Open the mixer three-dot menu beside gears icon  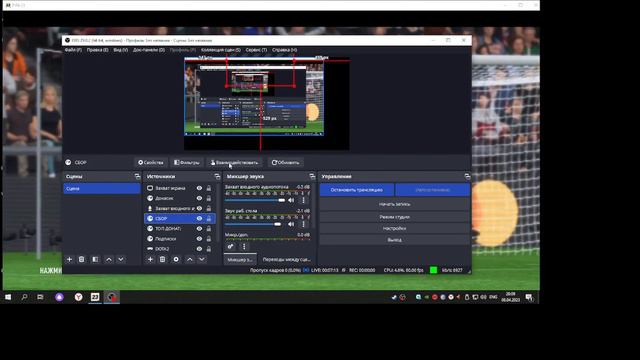(x=244, y=247)
